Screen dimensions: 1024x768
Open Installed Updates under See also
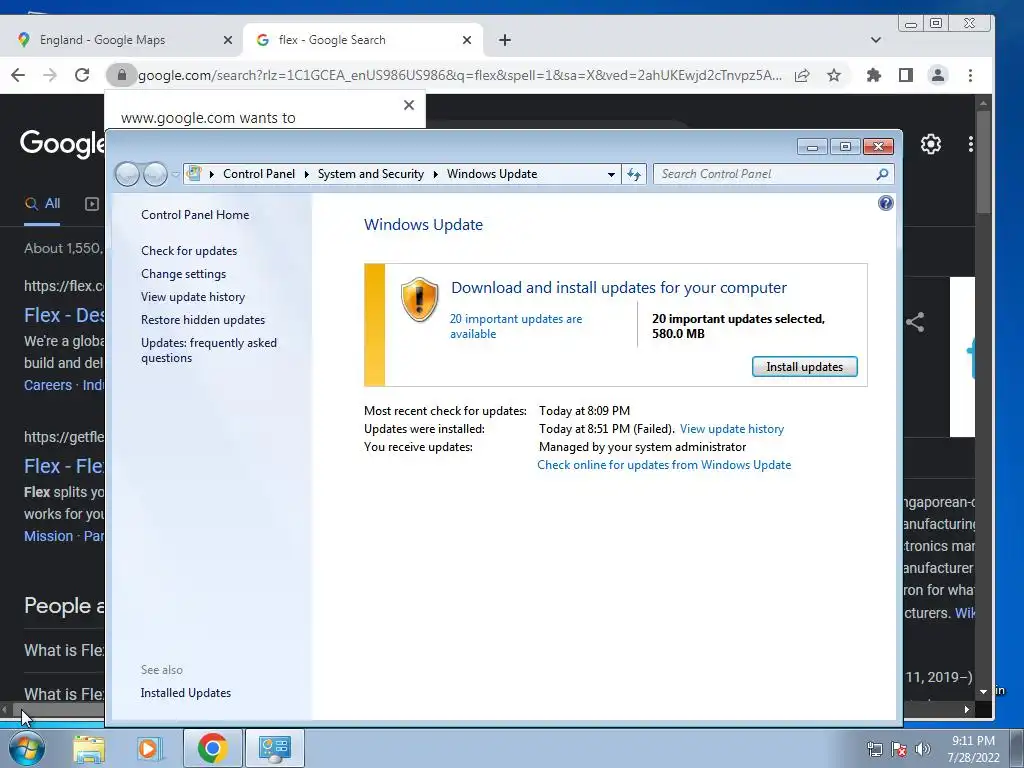[x=185, y=693]
